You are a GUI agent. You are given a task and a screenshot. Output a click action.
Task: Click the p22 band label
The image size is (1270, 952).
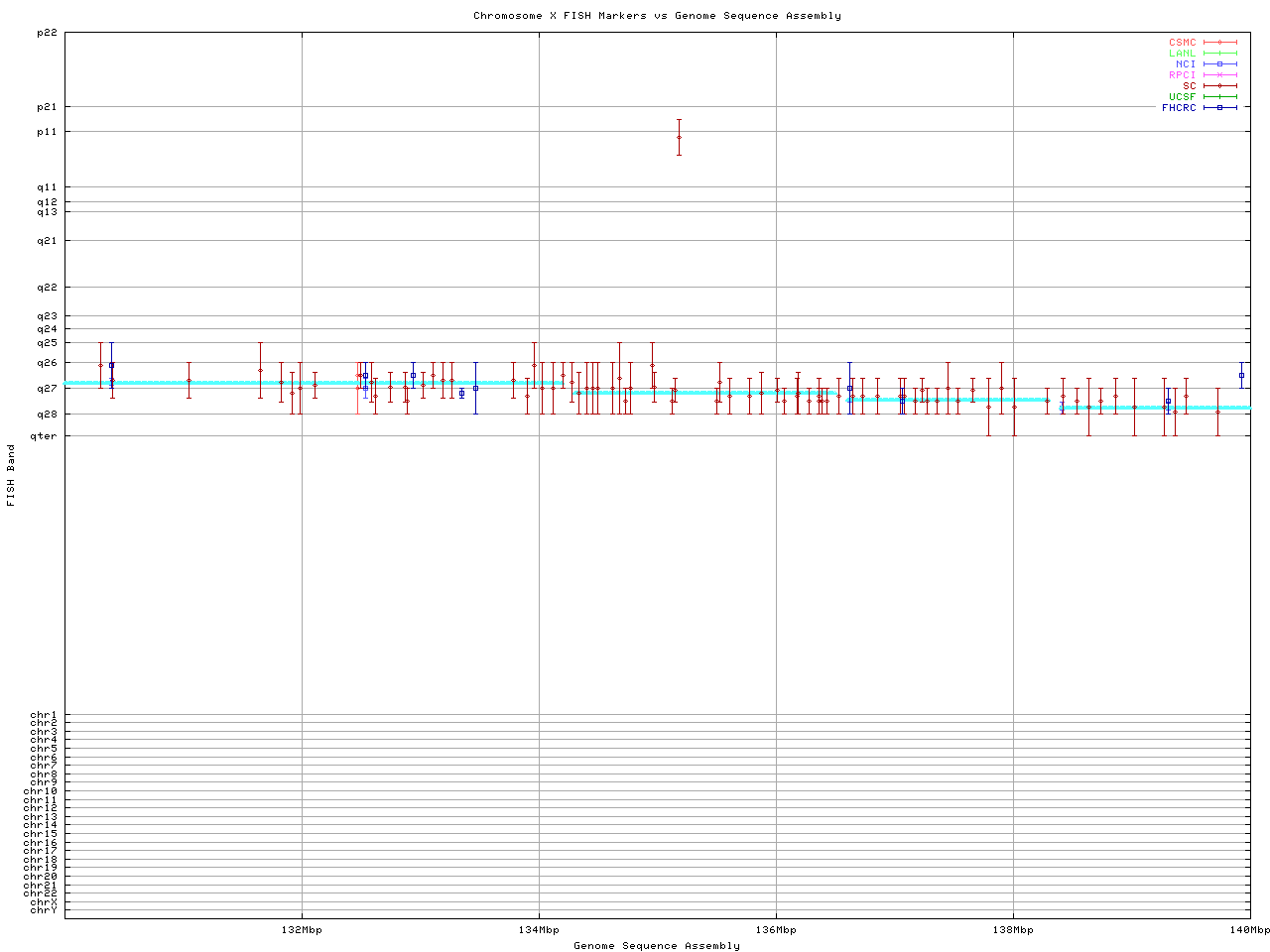click(x=46, y=33)
